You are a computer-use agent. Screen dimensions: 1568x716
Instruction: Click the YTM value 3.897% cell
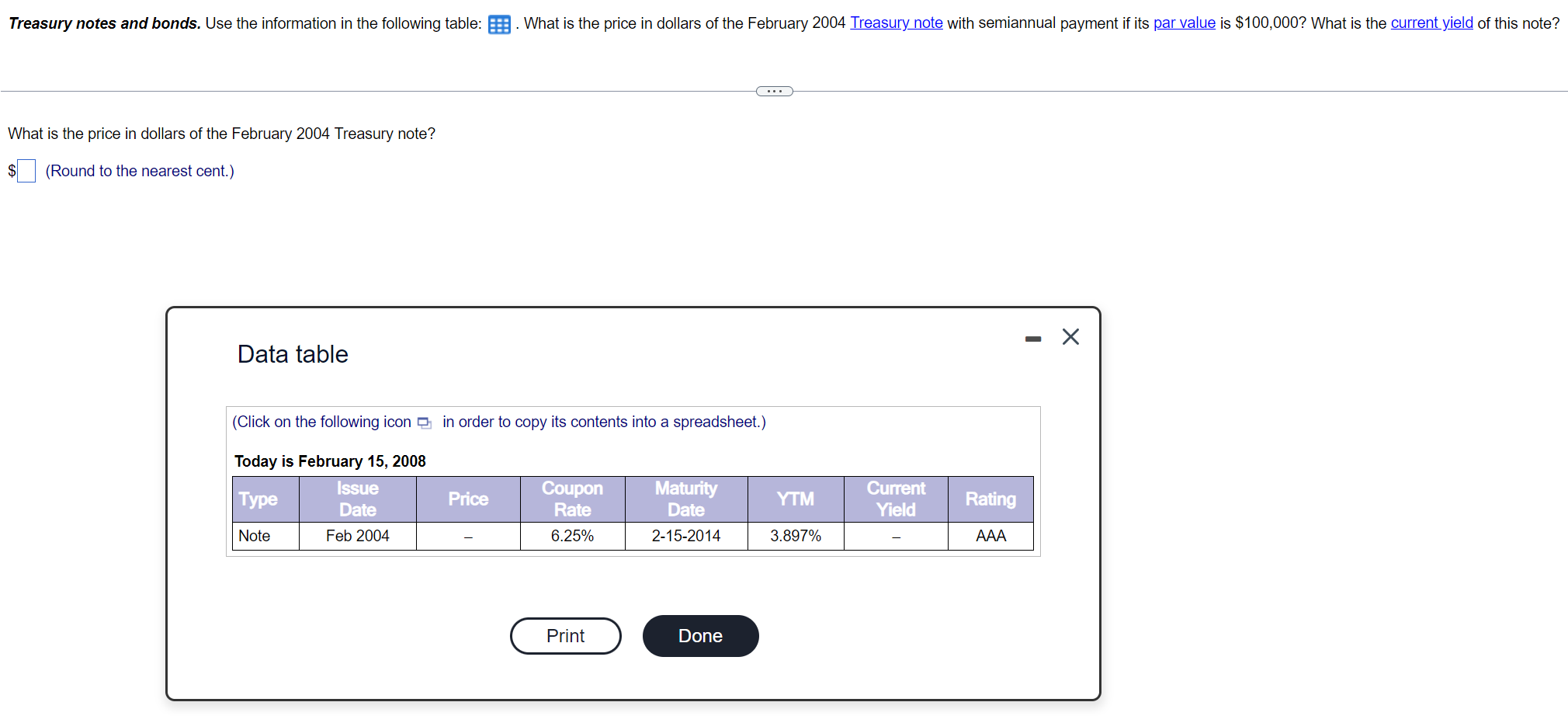pos(796,536)
